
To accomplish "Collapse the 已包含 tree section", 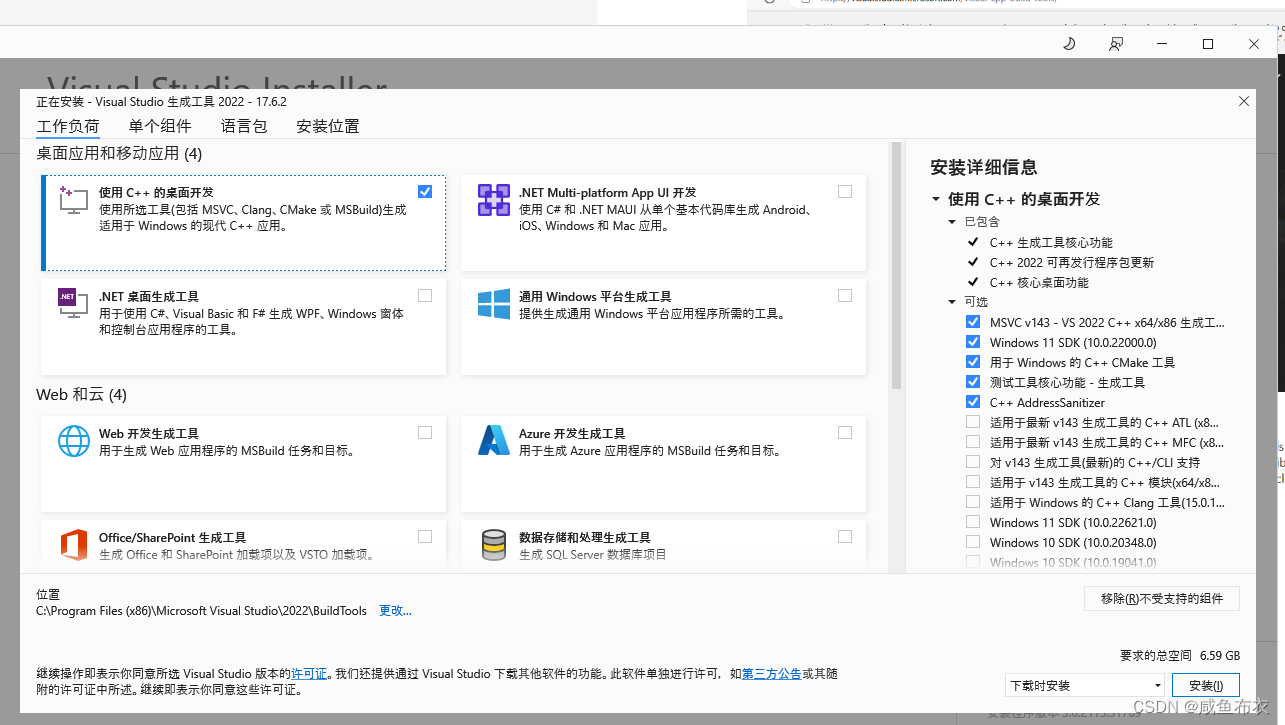I will [951, 221].
